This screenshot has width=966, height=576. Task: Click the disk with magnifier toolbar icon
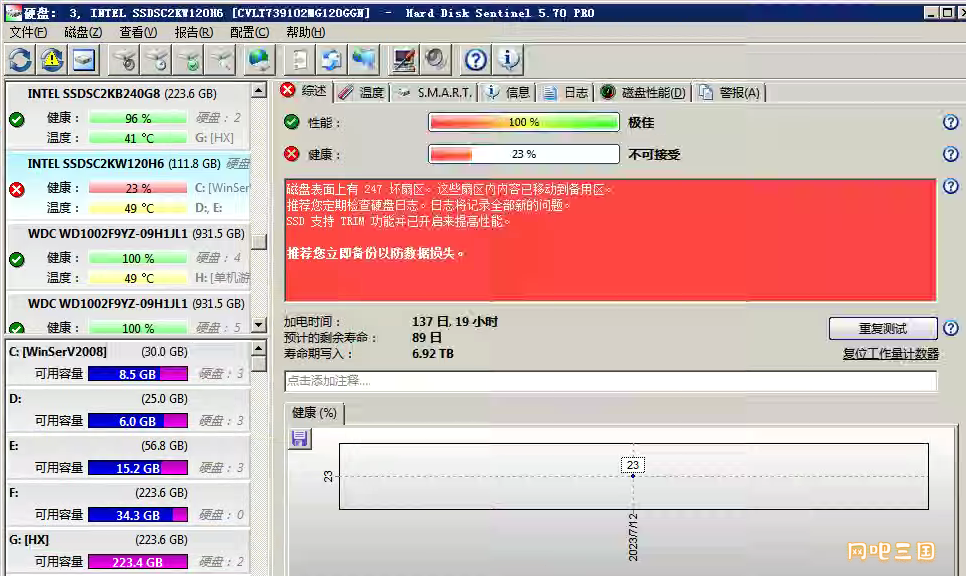[x=221, y=60]
